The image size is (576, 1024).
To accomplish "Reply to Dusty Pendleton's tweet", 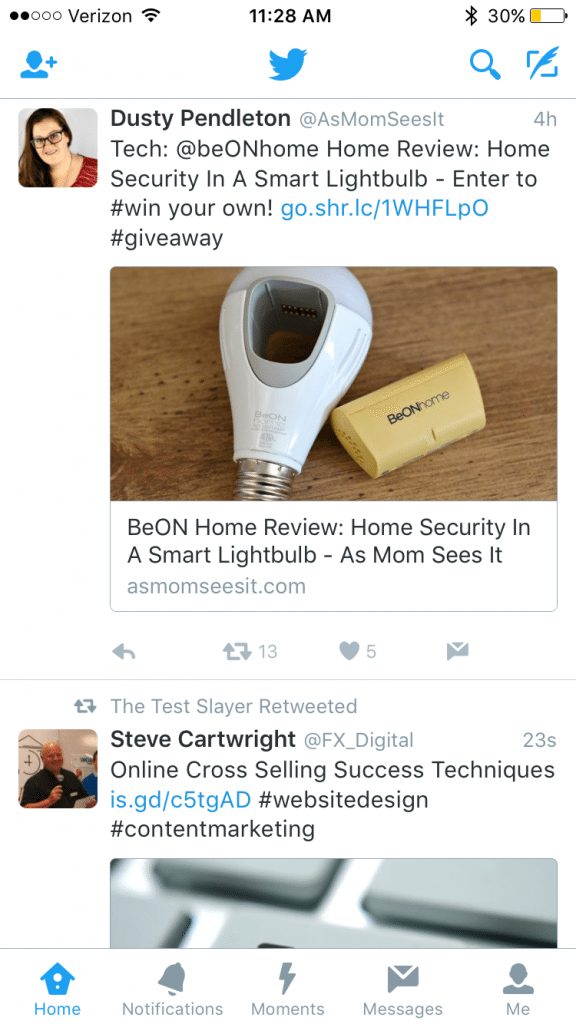I will (x=123, y=651).
